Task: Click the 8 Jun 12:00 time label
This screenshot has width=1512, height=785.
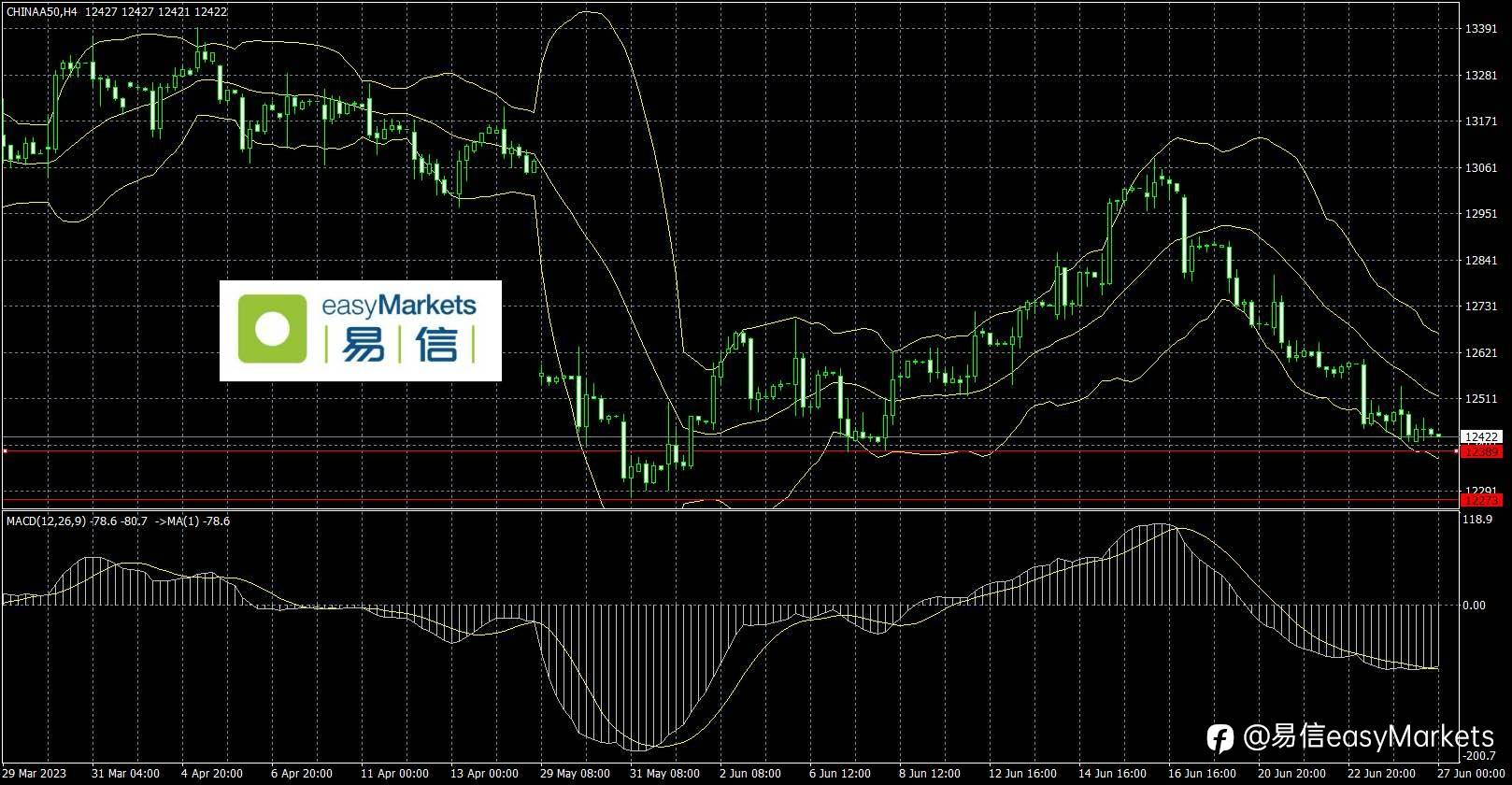Action: pyautogui.click(x=930, y=774)
